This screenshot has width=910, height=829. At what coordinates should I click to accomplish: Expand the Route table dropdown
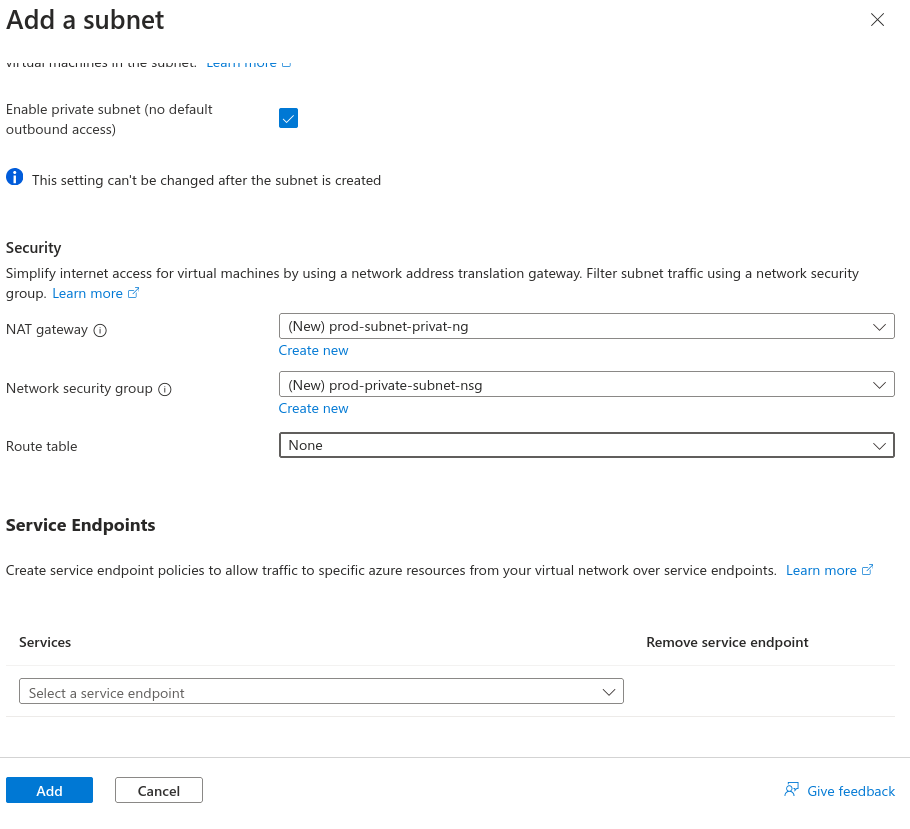point(586,445)
